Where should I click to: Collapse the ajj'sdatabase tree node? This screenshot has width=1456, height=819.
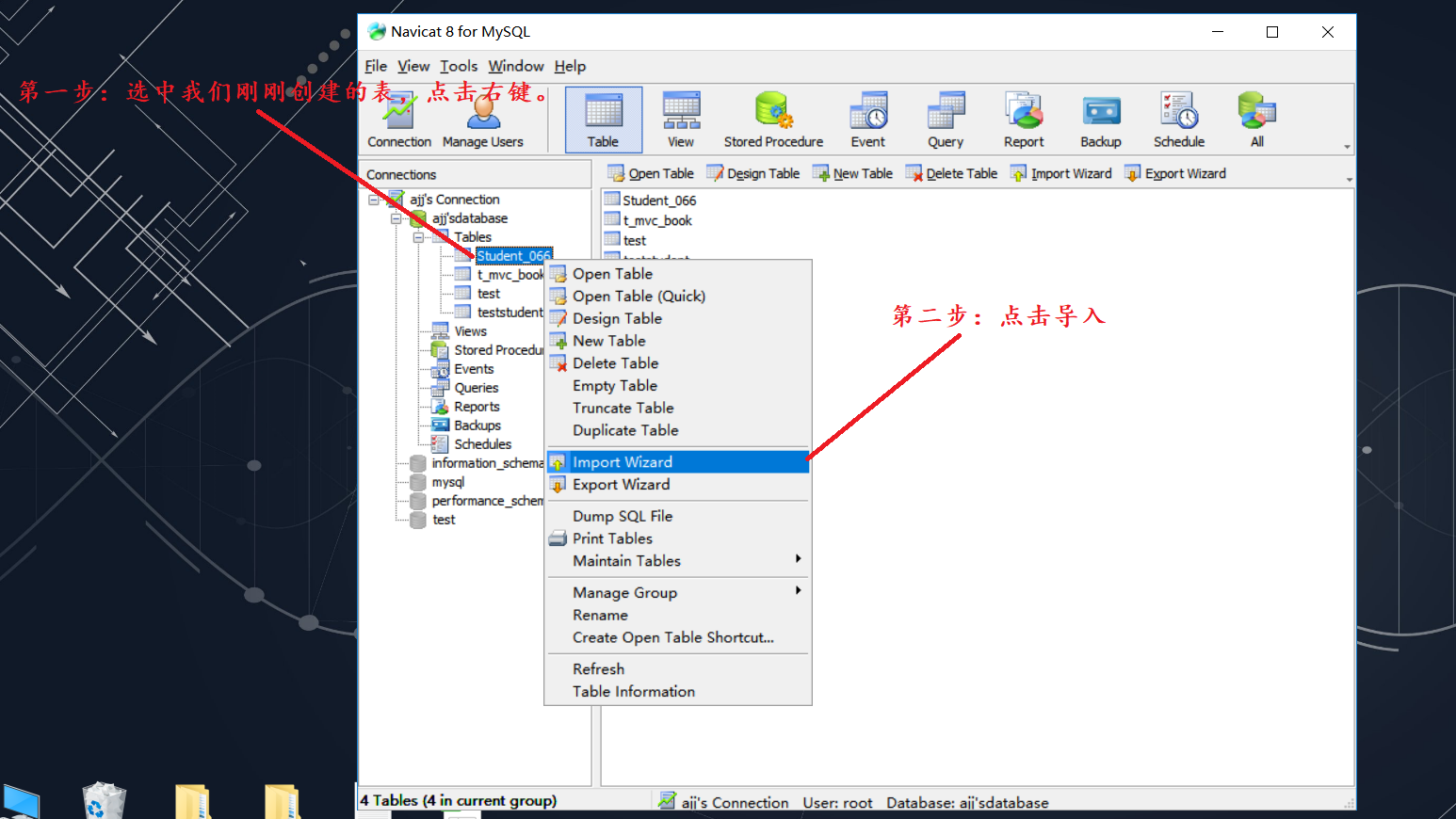coord(396,218)
